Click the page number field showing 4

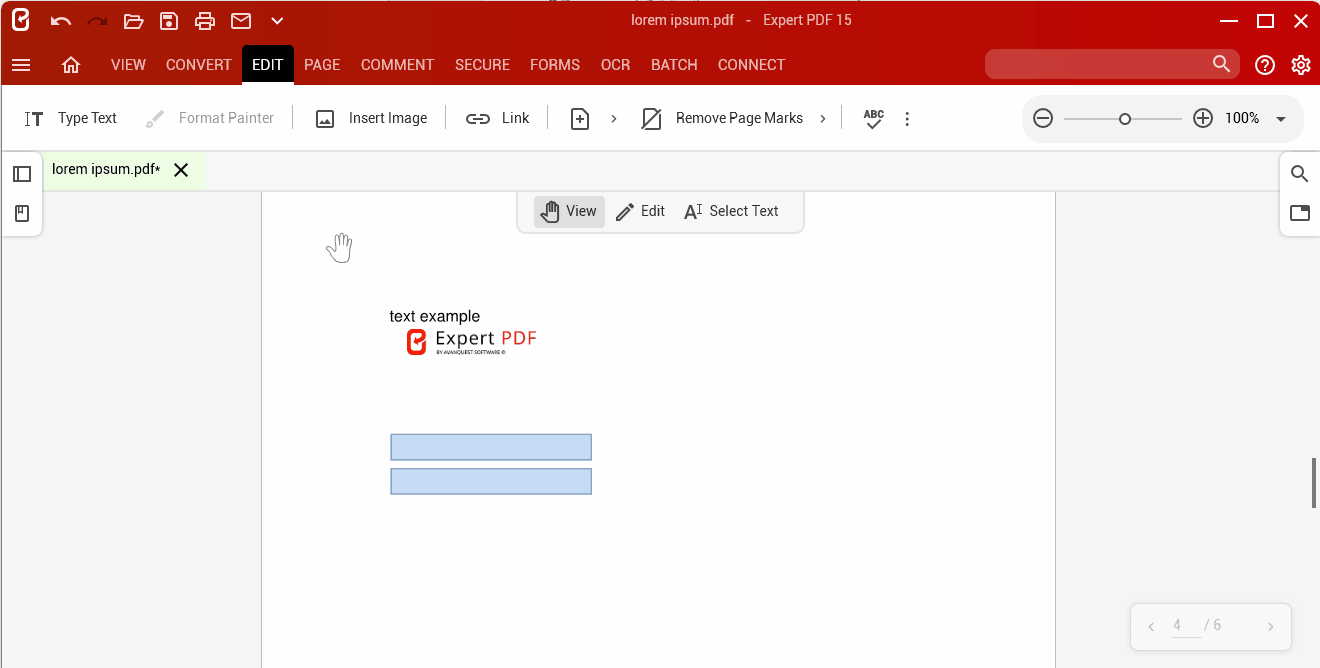coord(1186,626)
